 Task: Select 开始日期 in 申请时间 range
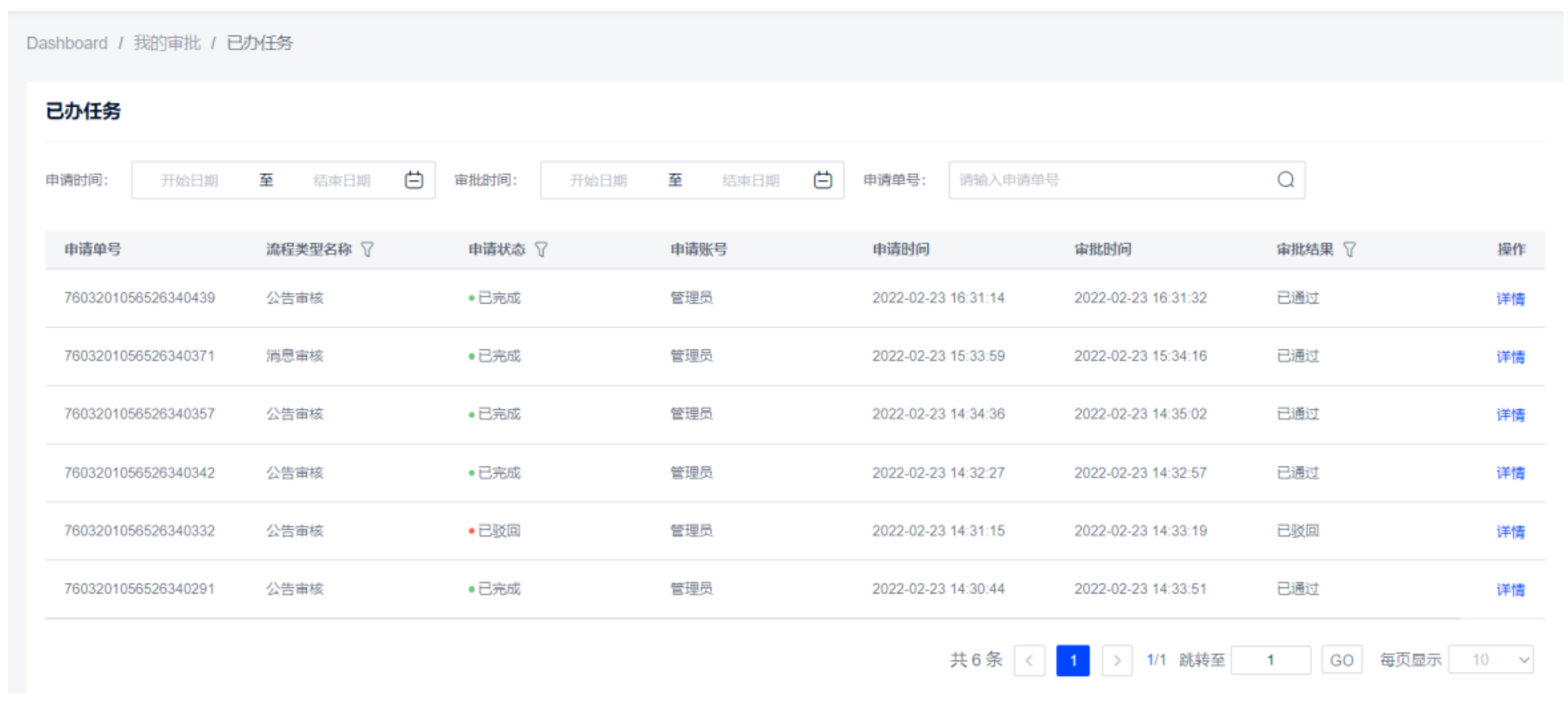(x=189, y=181)
